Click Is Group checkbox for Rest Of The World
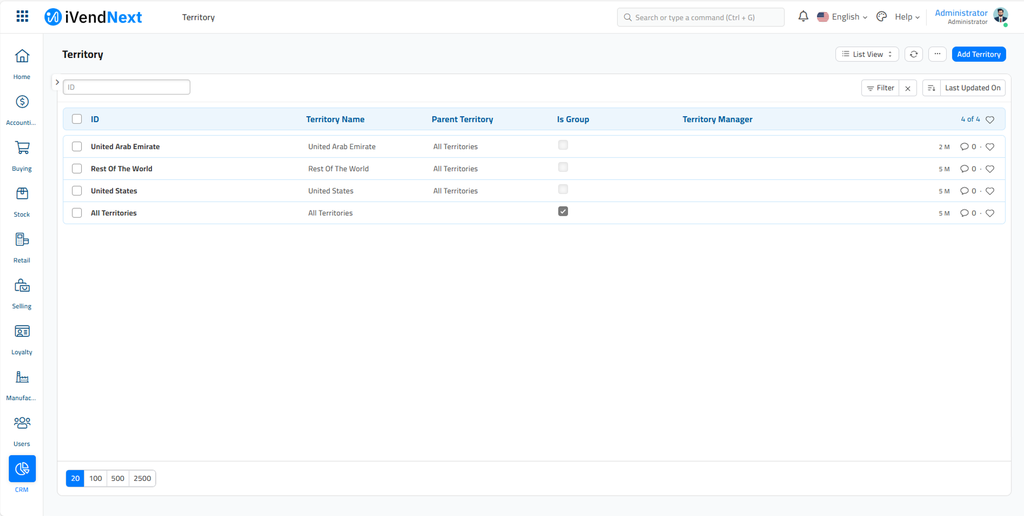1024x516 pixels. click(x=563, y=167)
